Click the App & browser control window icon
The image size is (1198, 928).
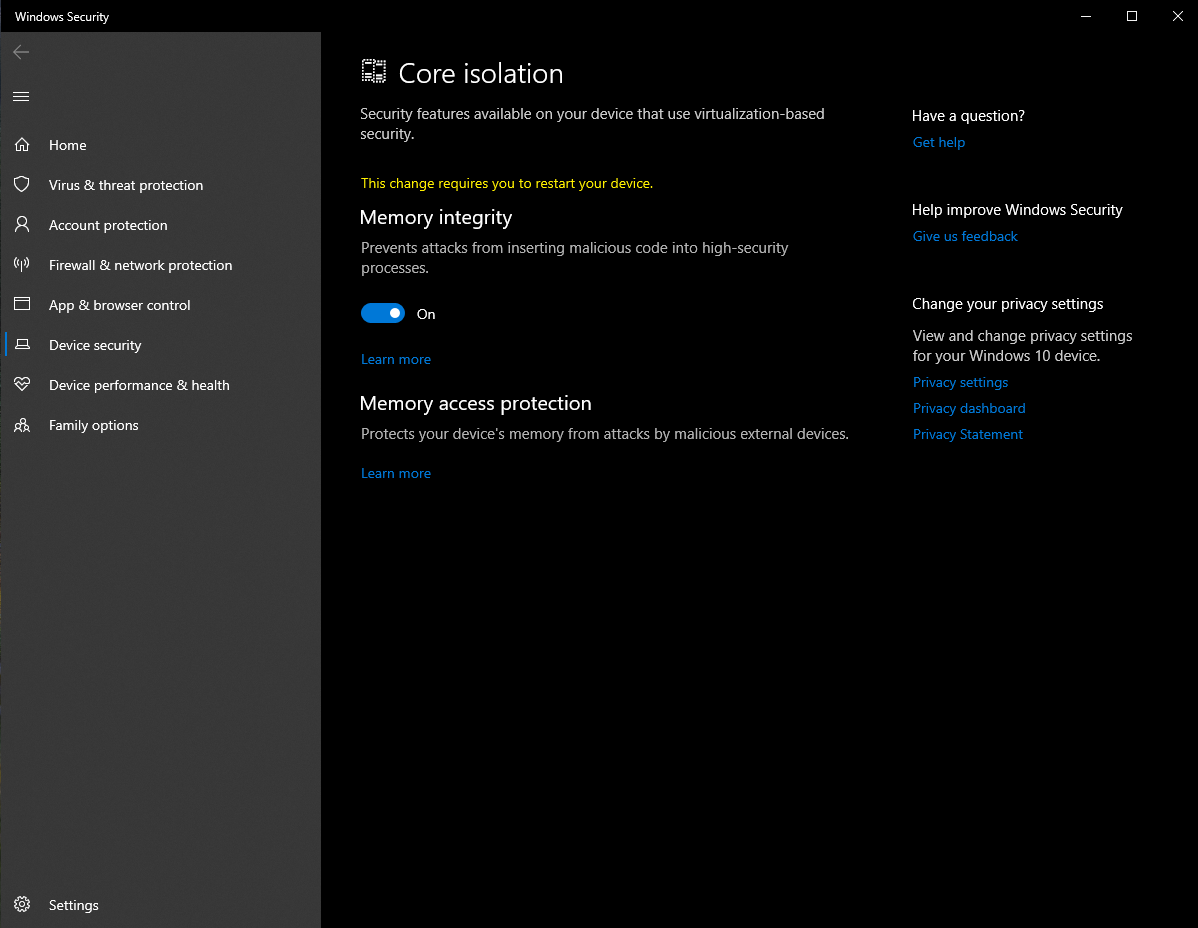22,305
